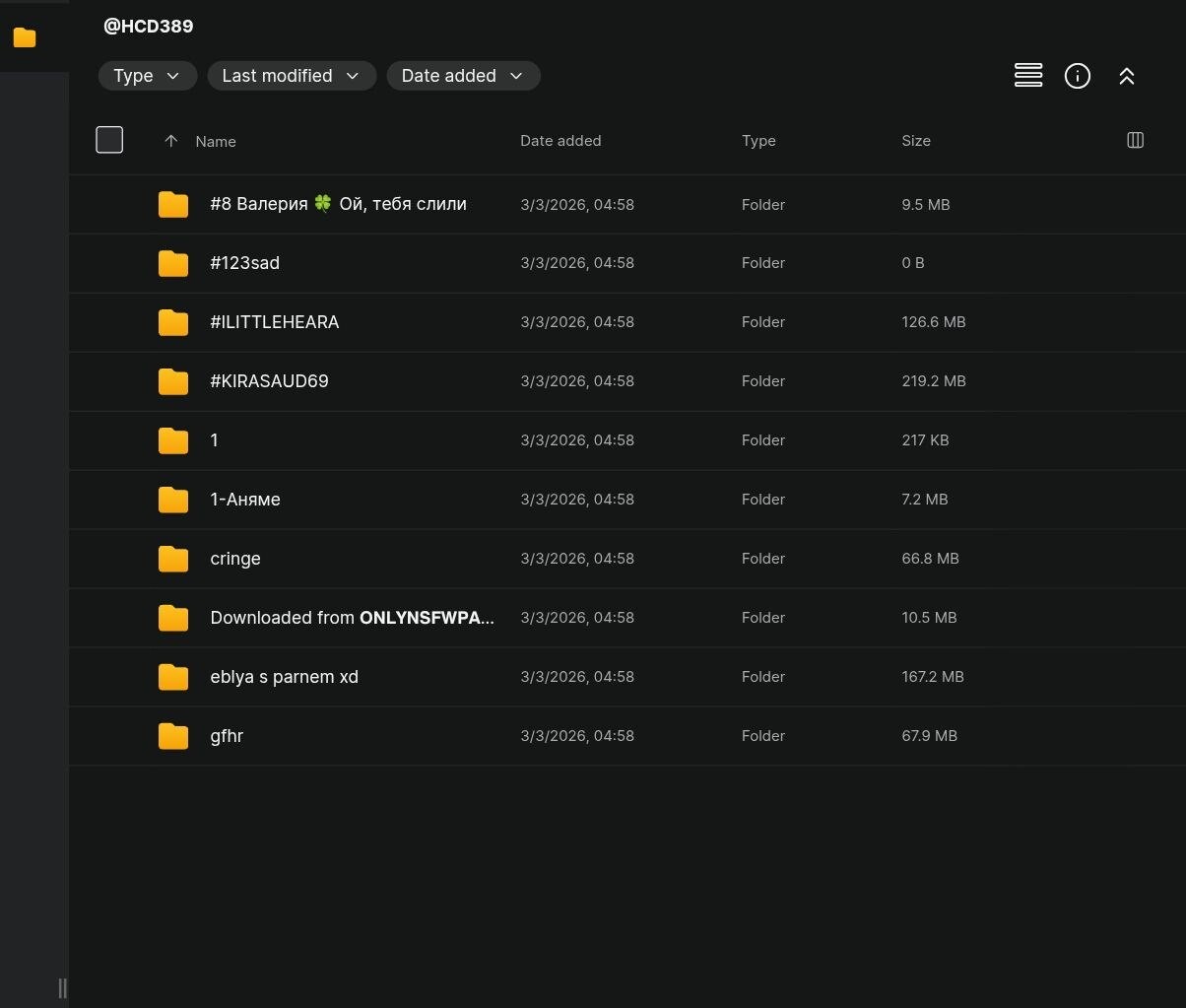Switch to list view layout icon

[1027, 76]
